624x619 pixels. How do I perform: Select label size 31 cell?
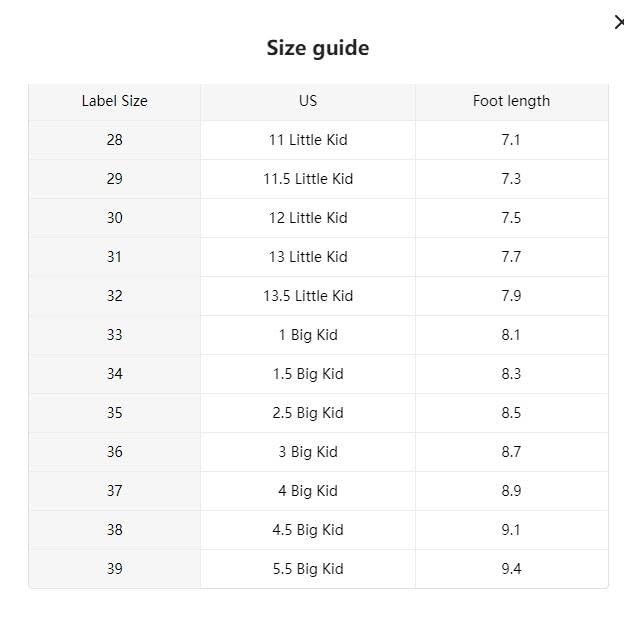click(x=114, y=257)
